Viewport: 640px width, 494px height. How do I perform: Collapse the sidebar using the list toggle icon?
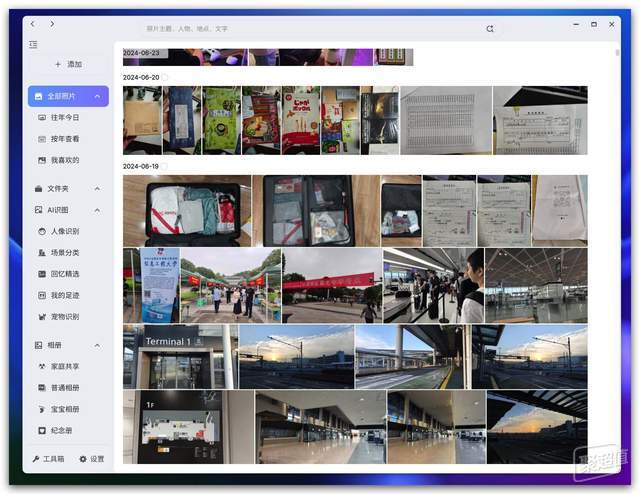pos(33,45)
